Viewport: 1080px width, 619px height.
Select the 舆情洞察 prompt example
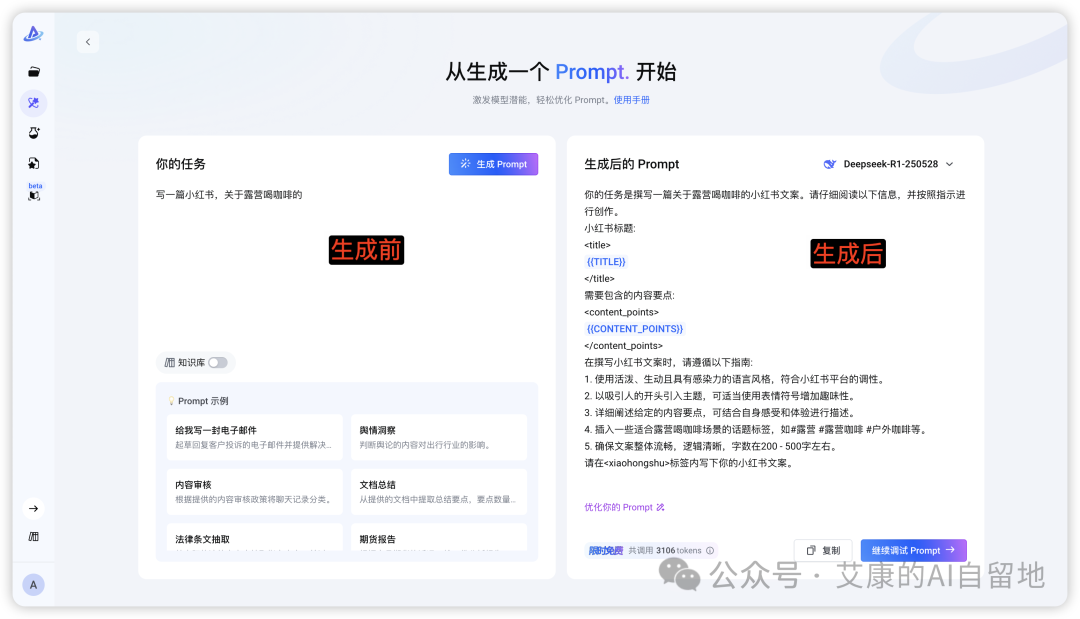[x=438, y=437]
